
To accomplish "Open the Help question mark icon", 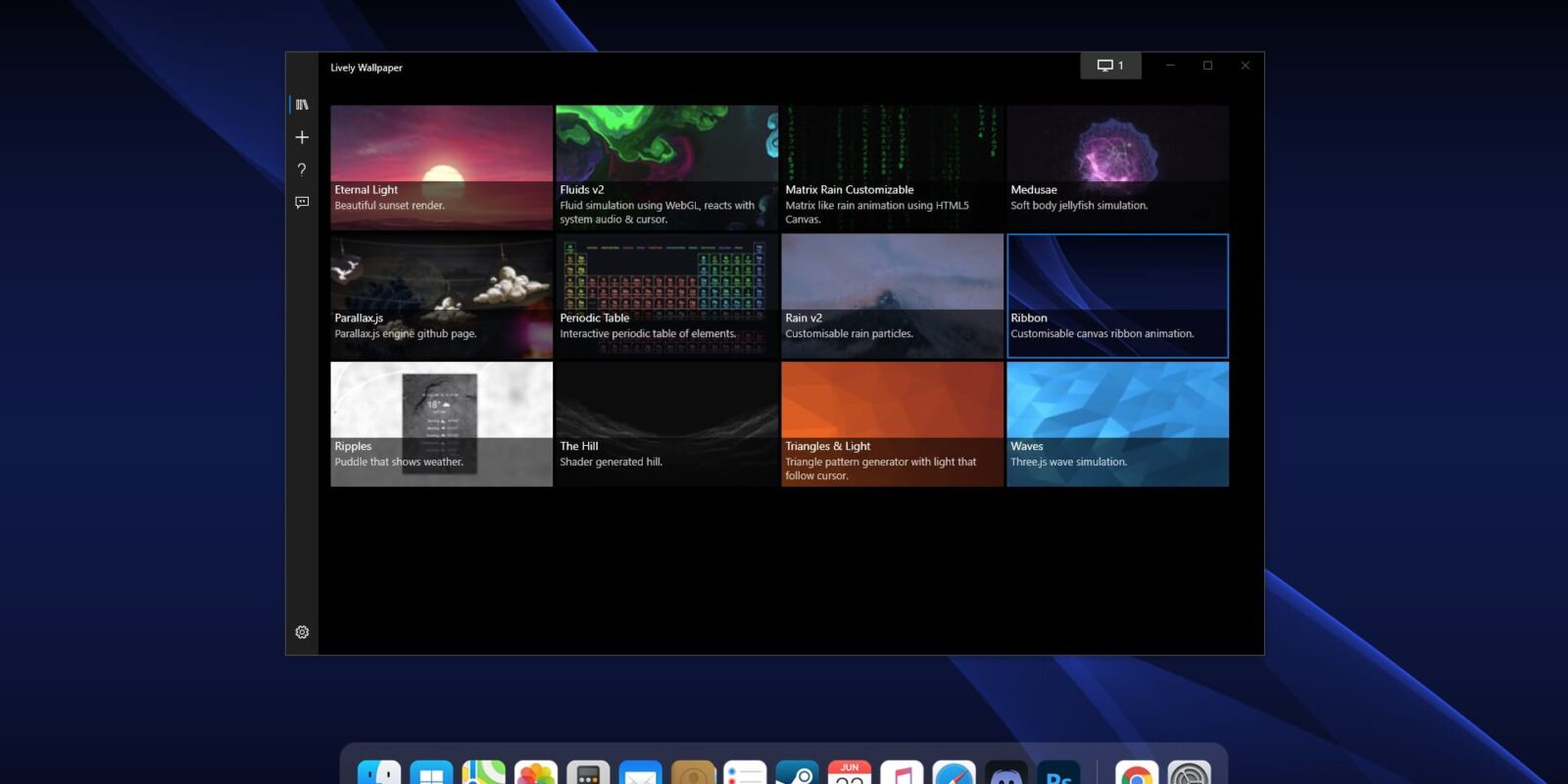I will (x=302, y=170).
